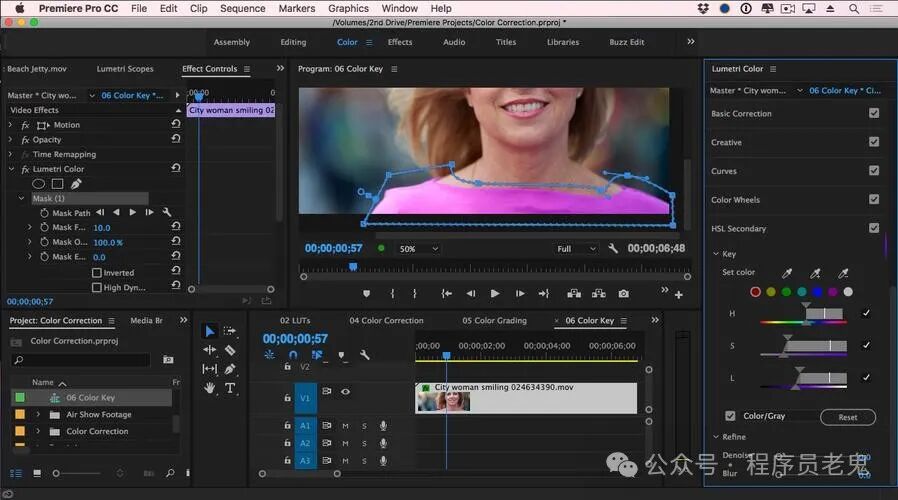
Task: Select the ellipse mask tool under Lumetri Color
Action: pyautogui.click(x=38, y=184)
